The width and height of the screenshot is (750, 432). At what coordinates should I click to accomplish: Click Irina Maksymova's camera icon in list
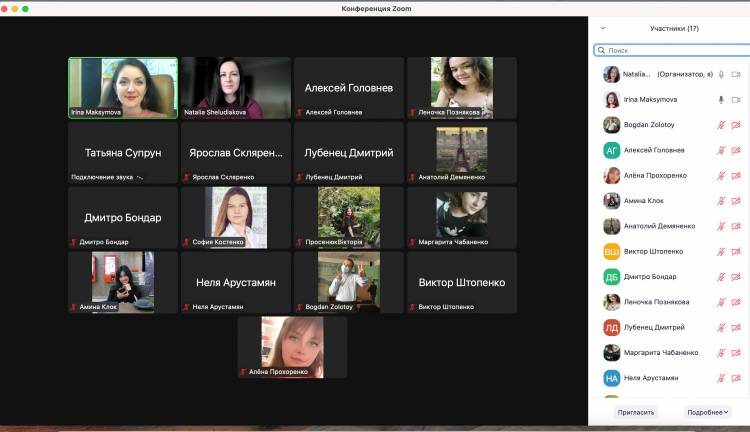[736, 100]
